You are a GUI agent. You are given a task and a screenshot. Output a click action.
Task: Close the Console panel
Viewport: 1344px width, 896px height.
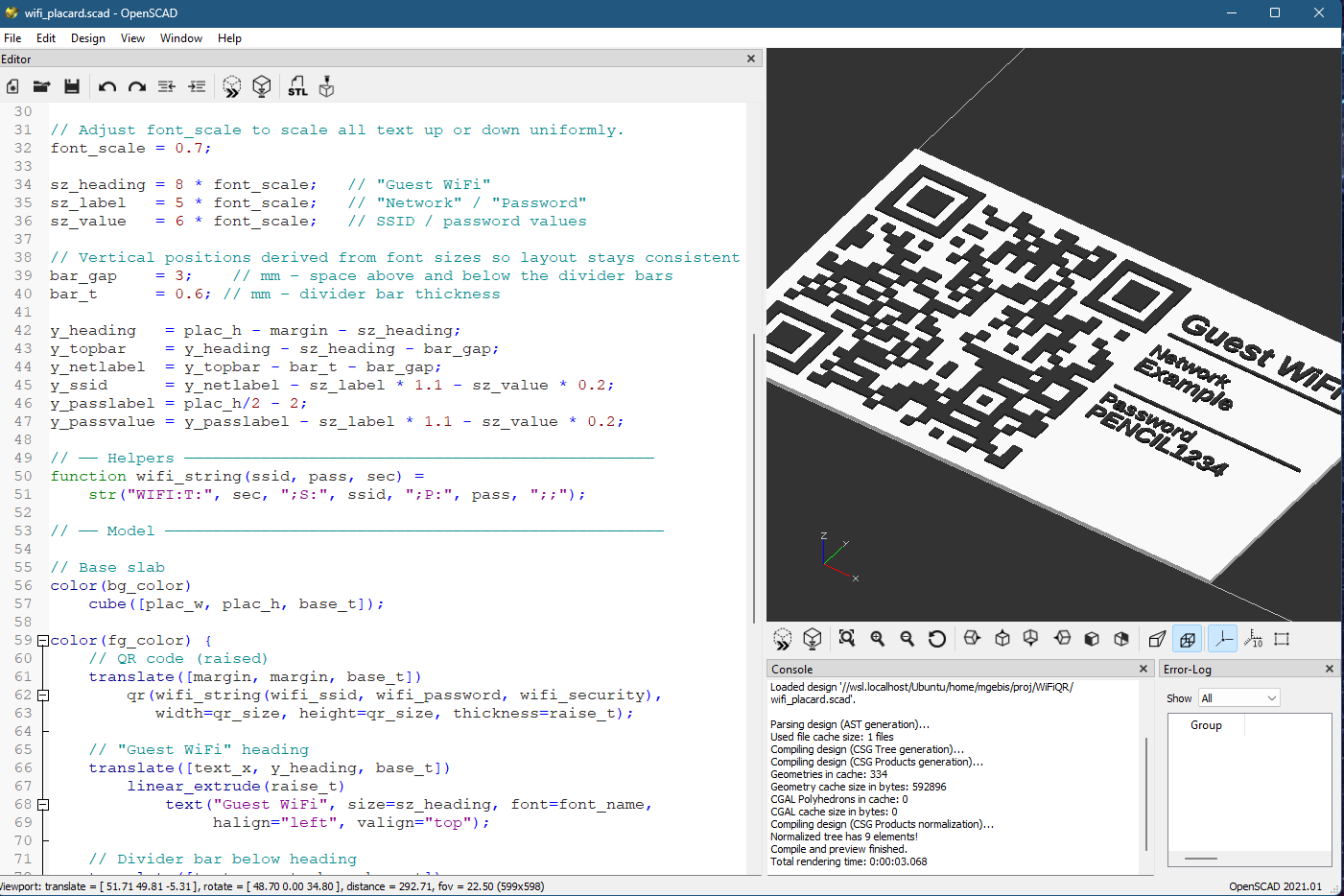(x=1144, y=669)
